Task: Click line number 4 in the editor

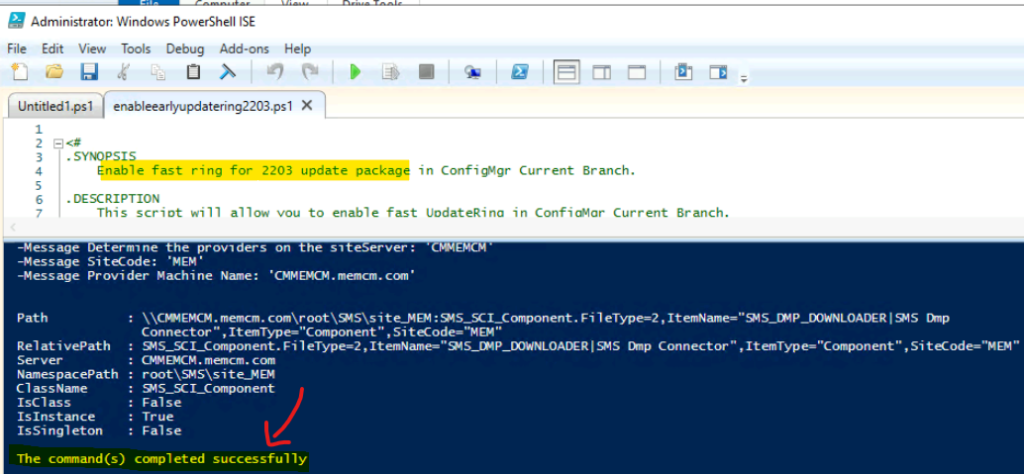Action: click(39, 171)
